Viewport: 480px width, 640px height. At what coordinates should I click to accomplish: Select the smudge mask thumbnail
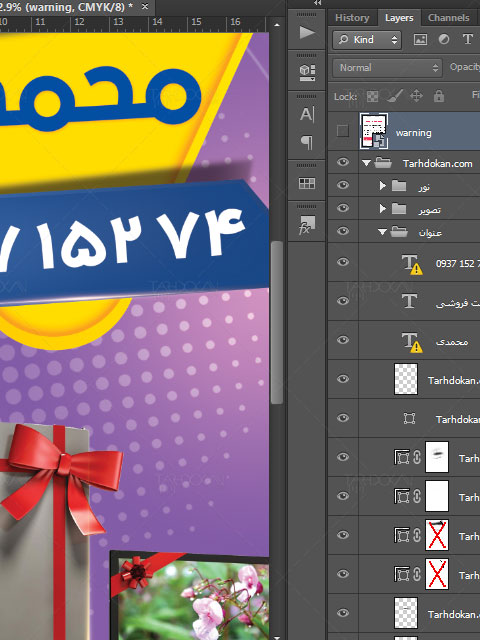tap(437, 457)
